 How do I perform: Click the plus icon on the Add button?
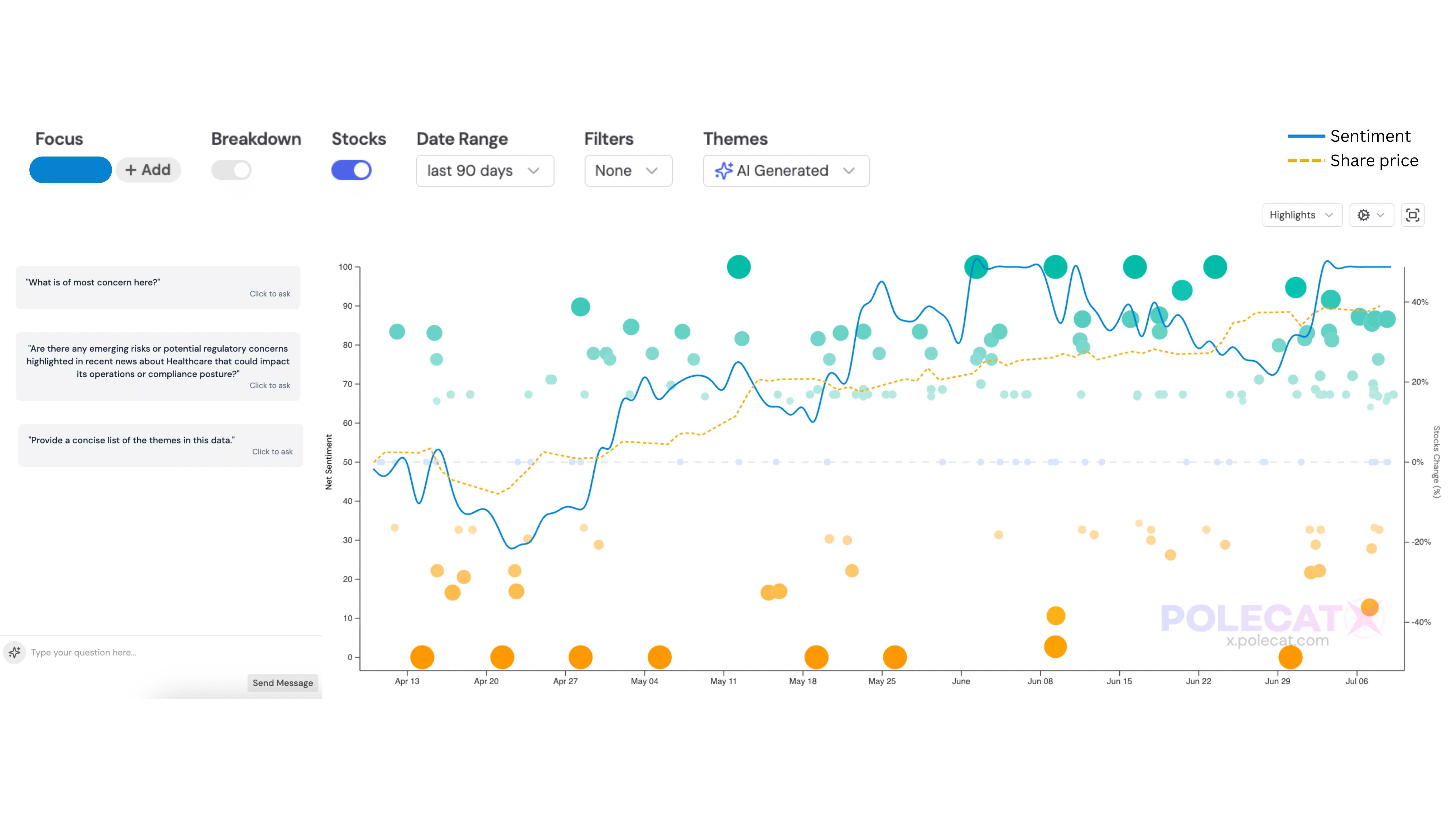(x=131, y=170)
